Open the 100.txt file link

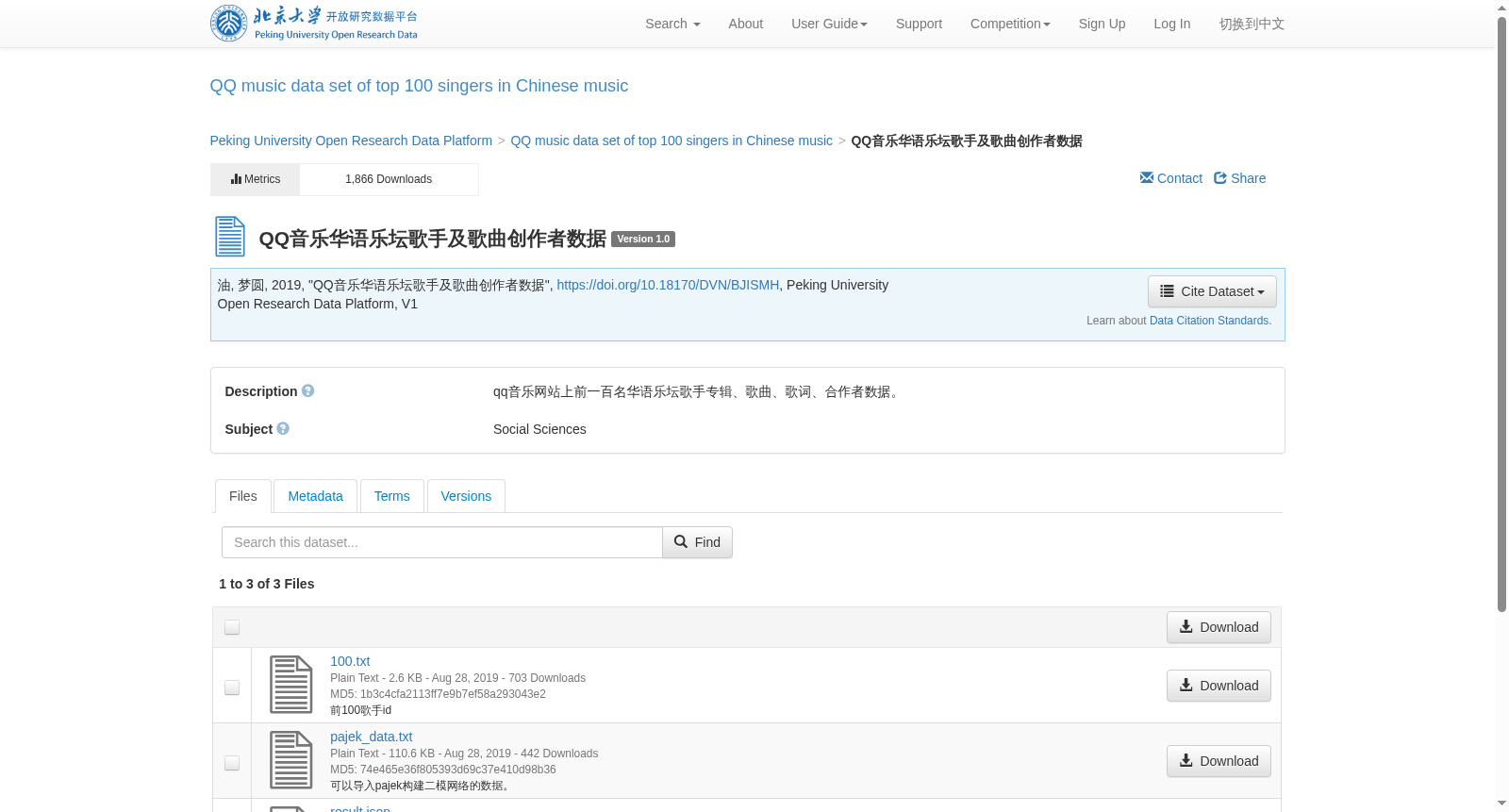(350, 661)
